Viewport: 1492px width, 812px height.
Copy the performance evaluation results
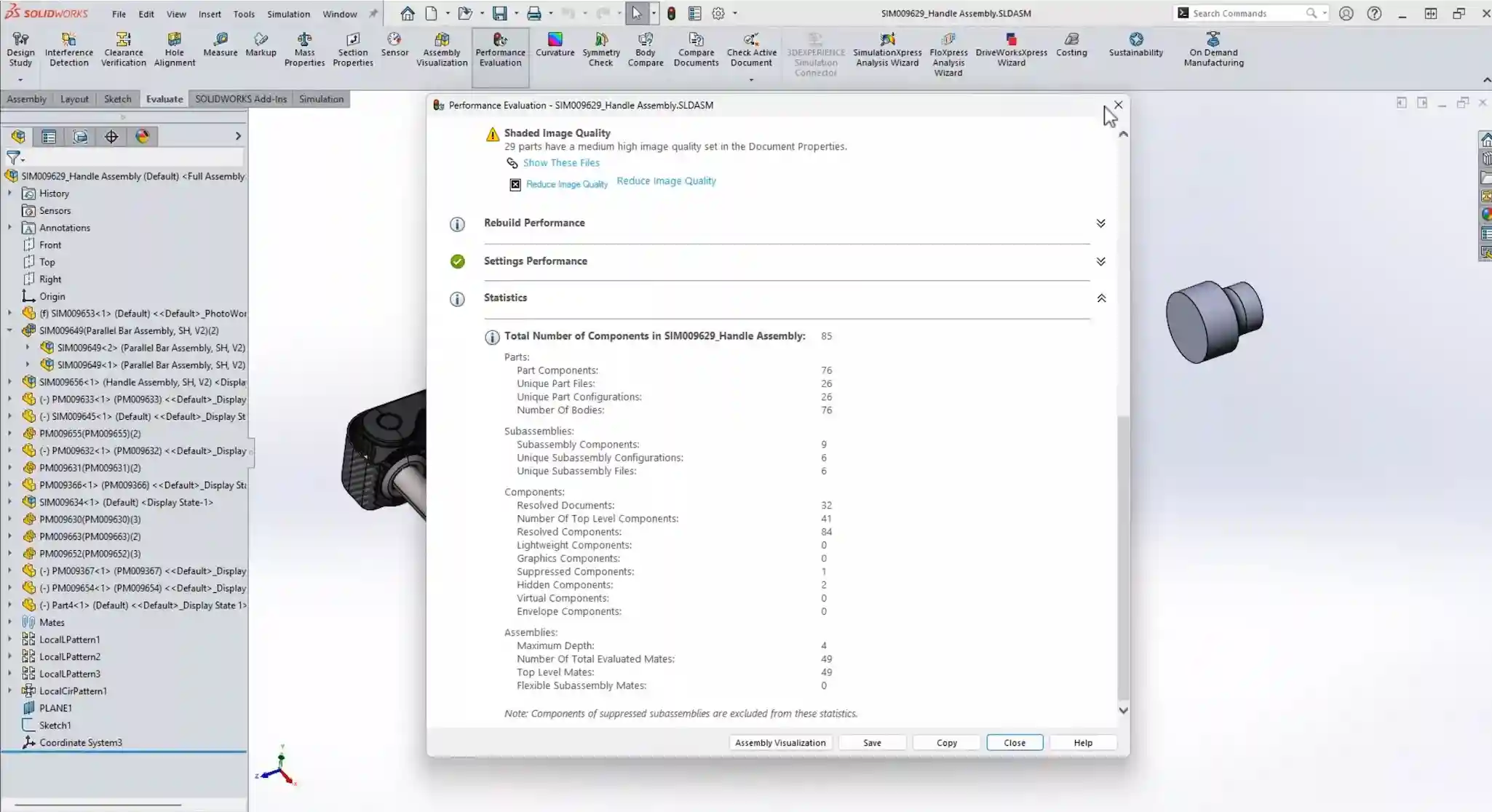coord(946,743)
